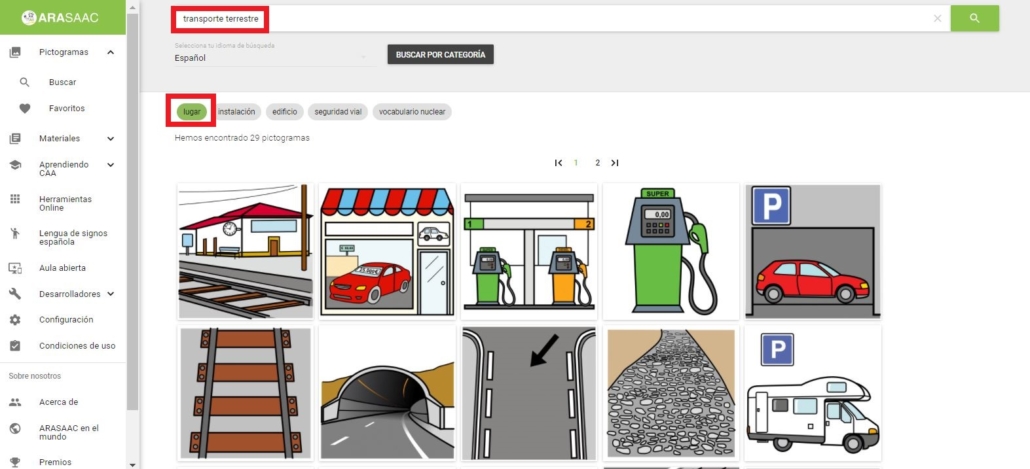Click the Condiciones de uso checkbox icon
Viewport: 1030px width, 469px height.
point(15,346)
